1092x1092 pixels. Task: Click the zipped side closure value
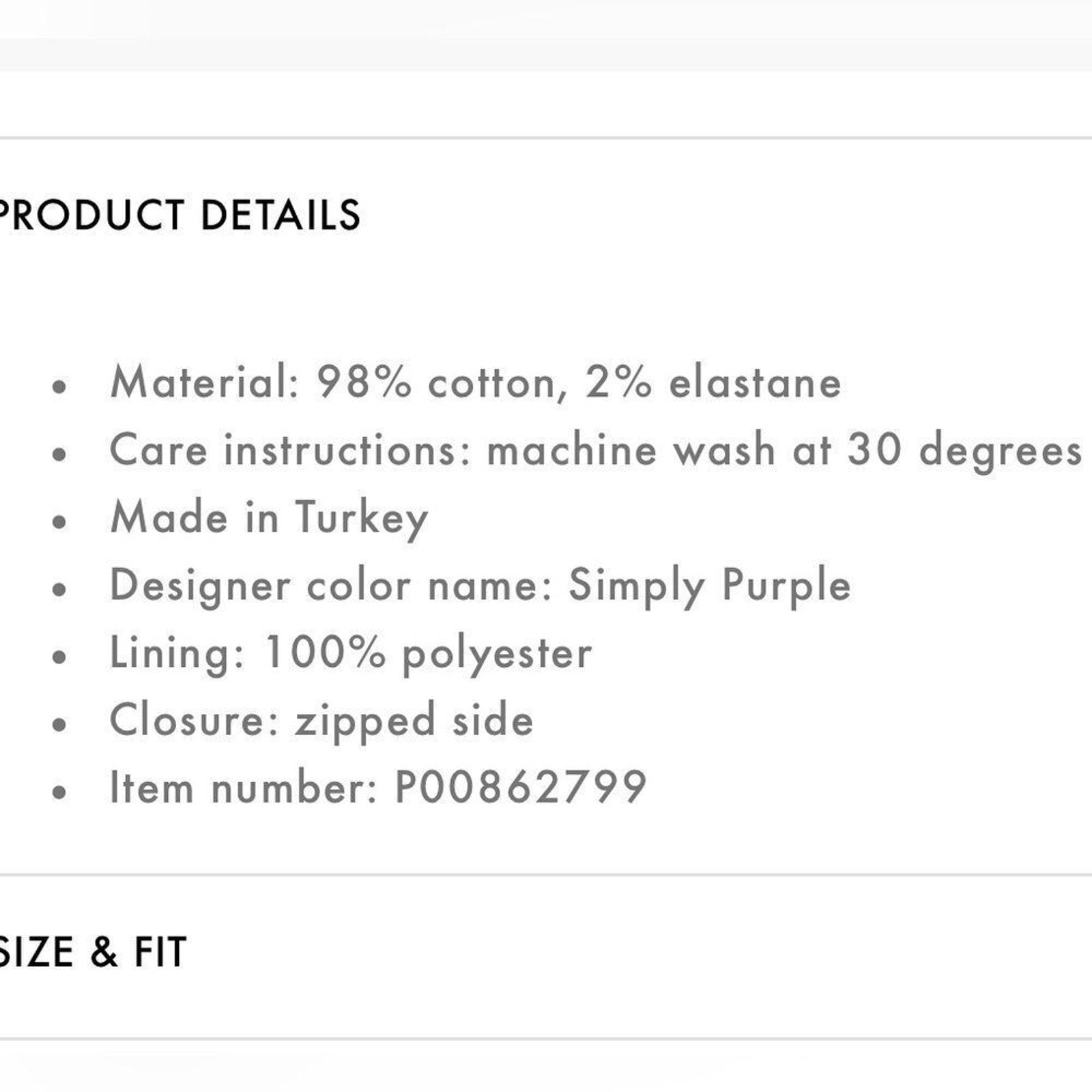pyautogui.click(x=414, y=721)
